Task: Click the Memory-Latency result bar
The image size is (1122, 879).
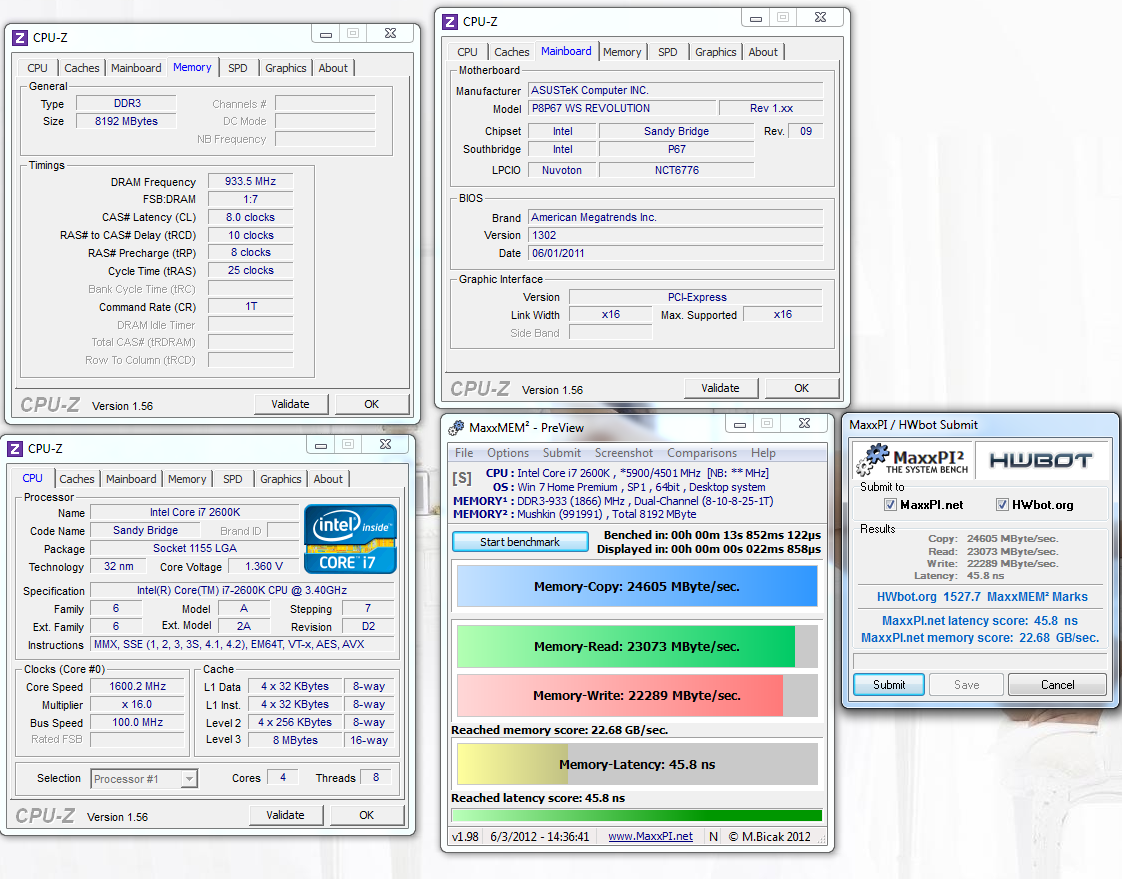Action: tap(637, 764)
